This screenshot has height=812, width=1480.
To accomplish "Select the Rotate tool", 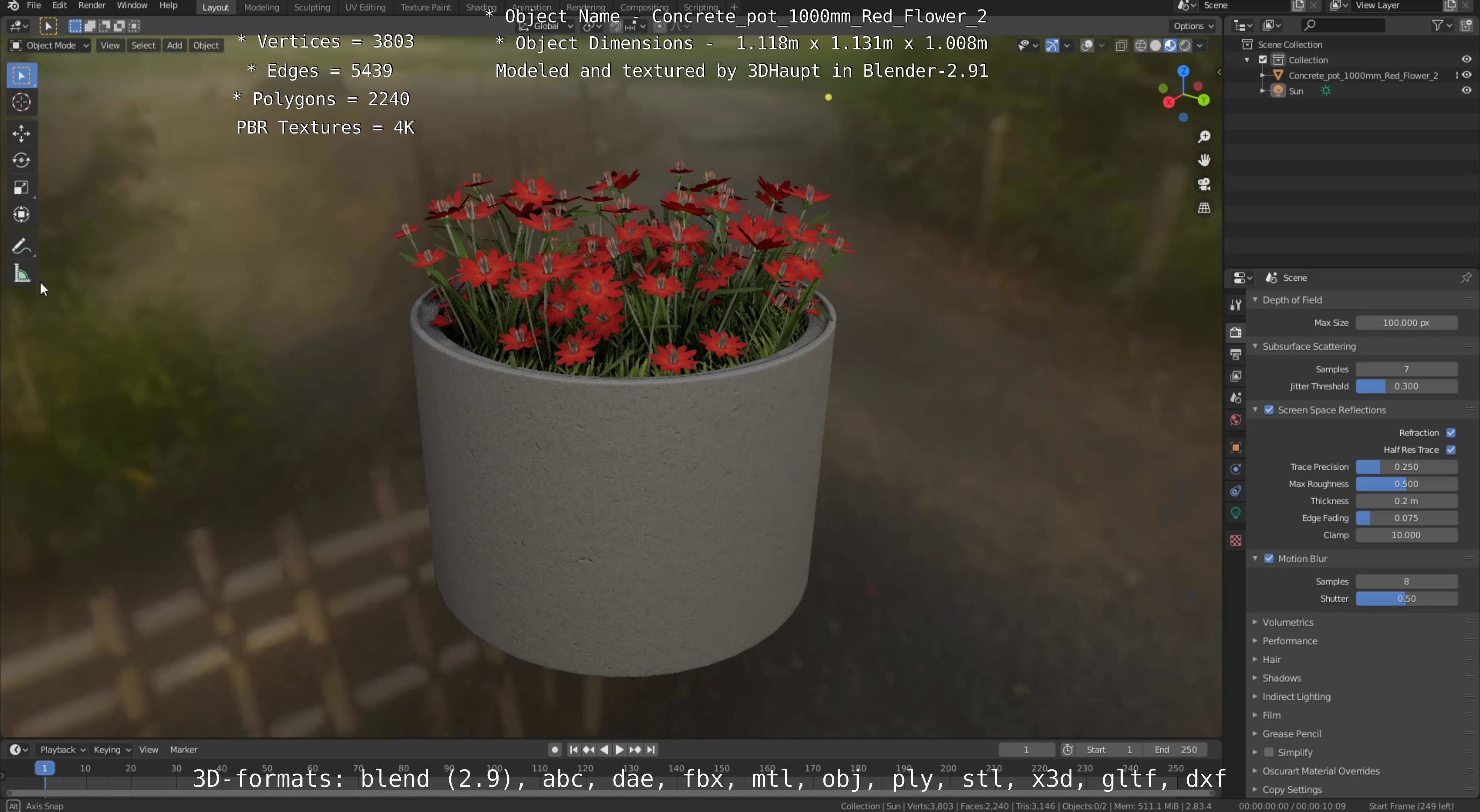I will pyautogui.click(x=22, y=160).
